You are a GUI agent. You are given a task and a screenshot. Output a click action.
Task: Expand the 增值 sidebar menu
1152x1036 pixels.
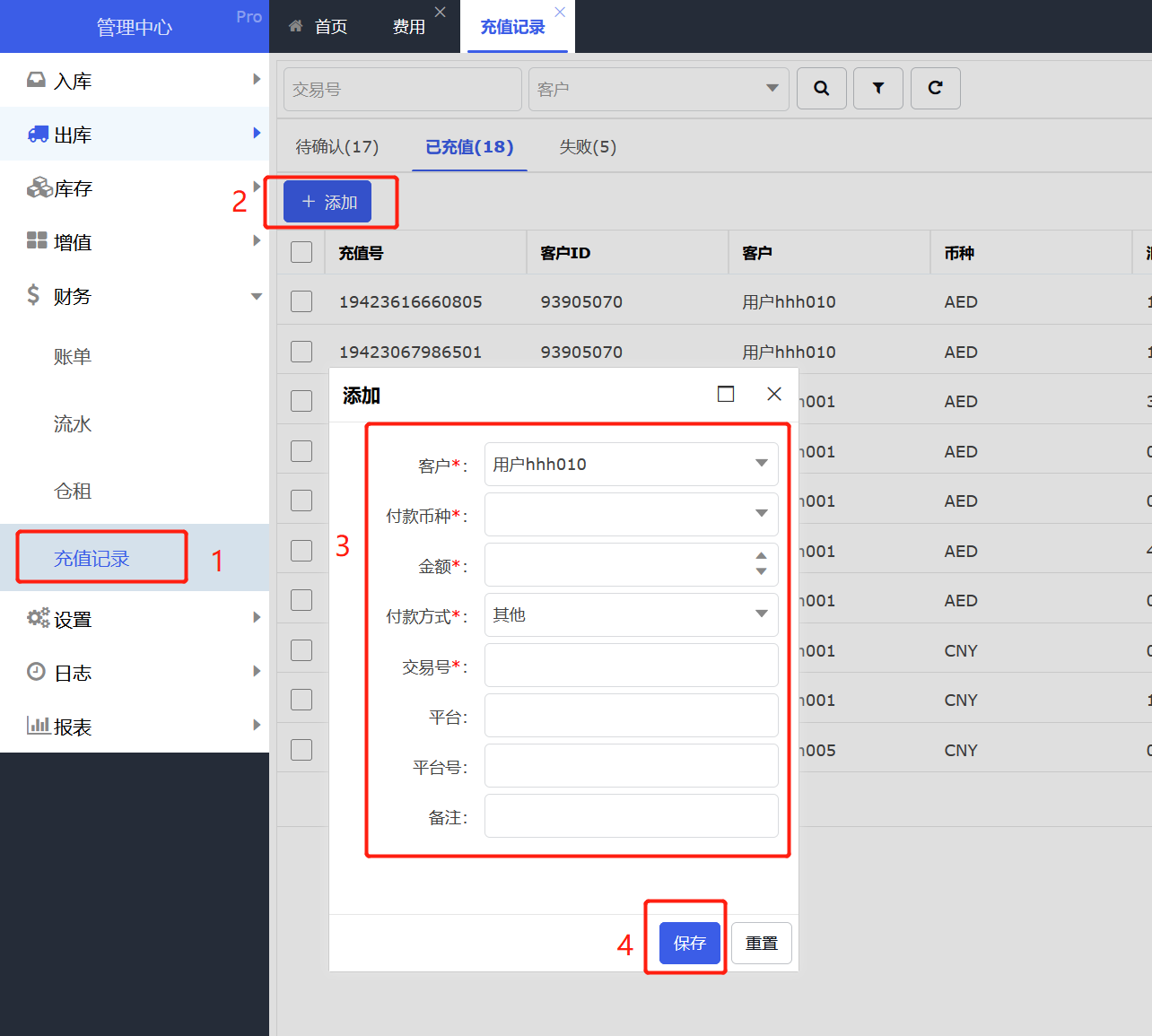[257, 241]
